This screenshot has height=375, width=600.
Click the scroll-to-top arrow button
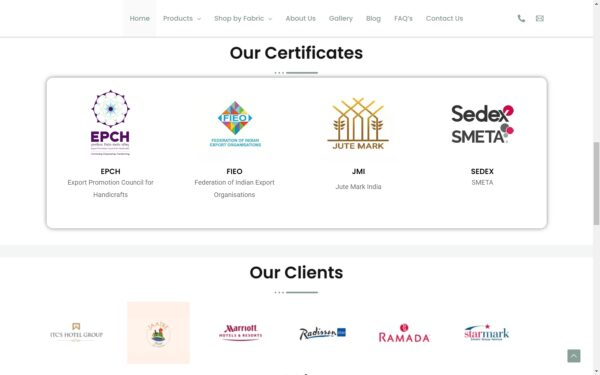click(574, 356)
